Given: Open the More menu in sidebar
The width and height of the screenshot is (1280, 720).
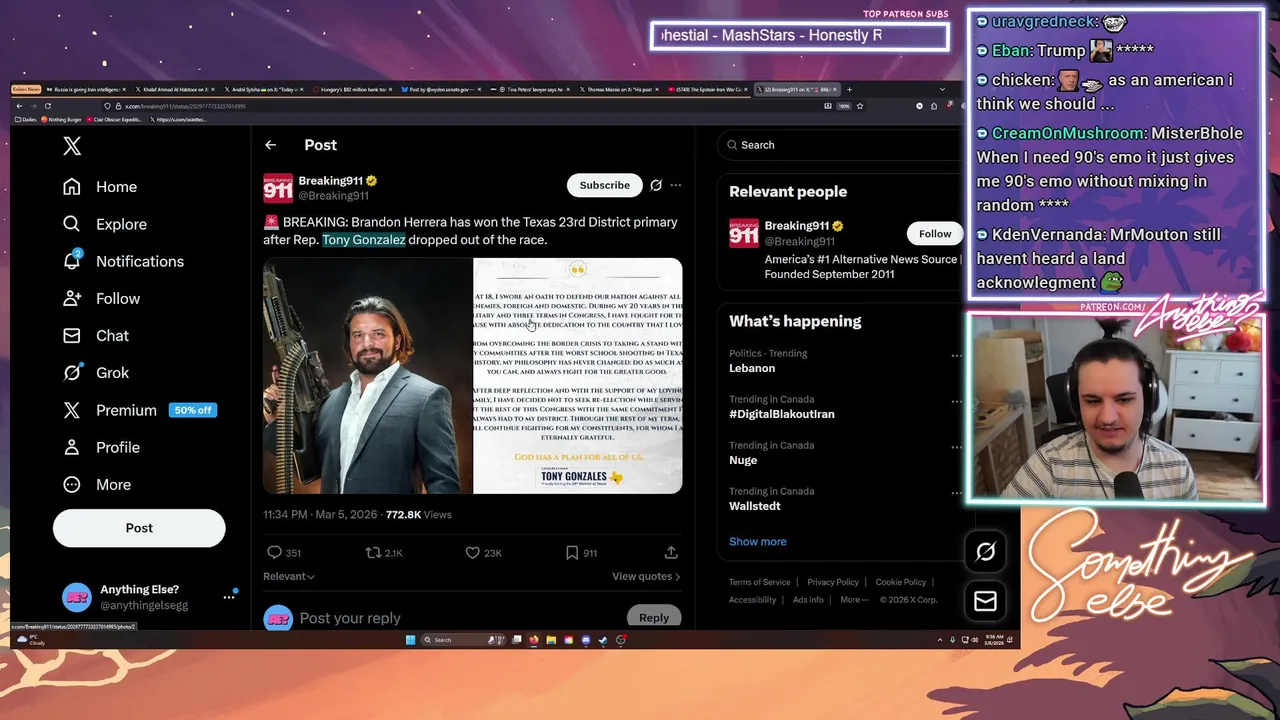Looking at the screenshot, I should (x=97, y=484).
